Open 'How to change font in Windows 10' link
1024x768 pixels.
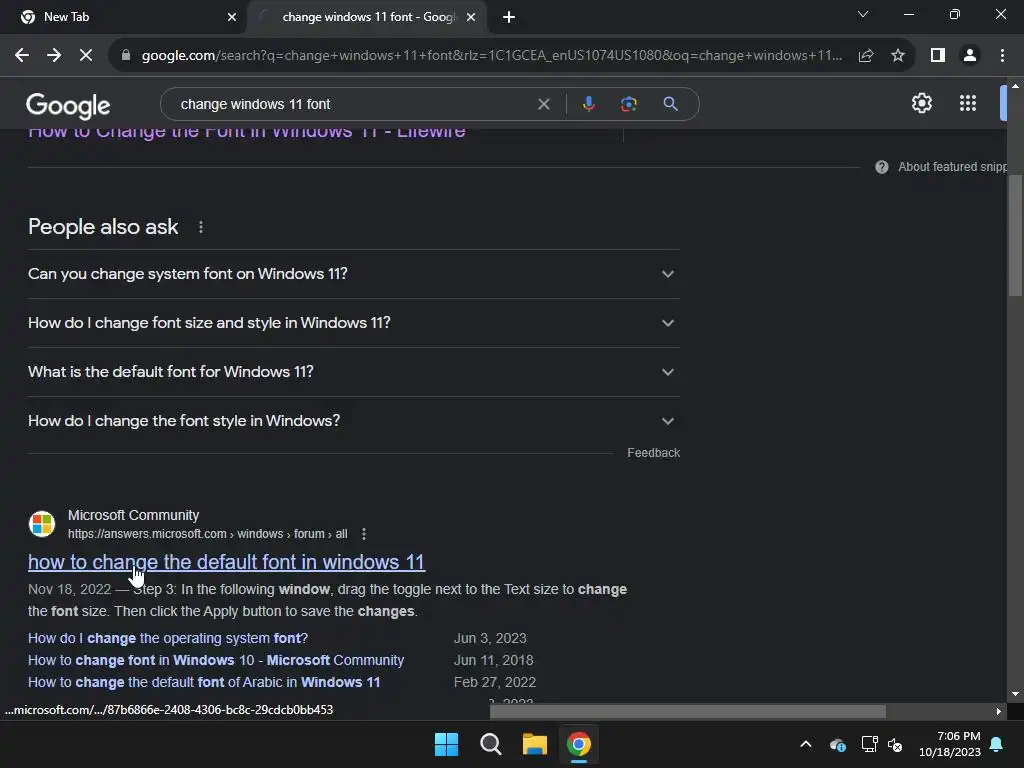point(216,660)
